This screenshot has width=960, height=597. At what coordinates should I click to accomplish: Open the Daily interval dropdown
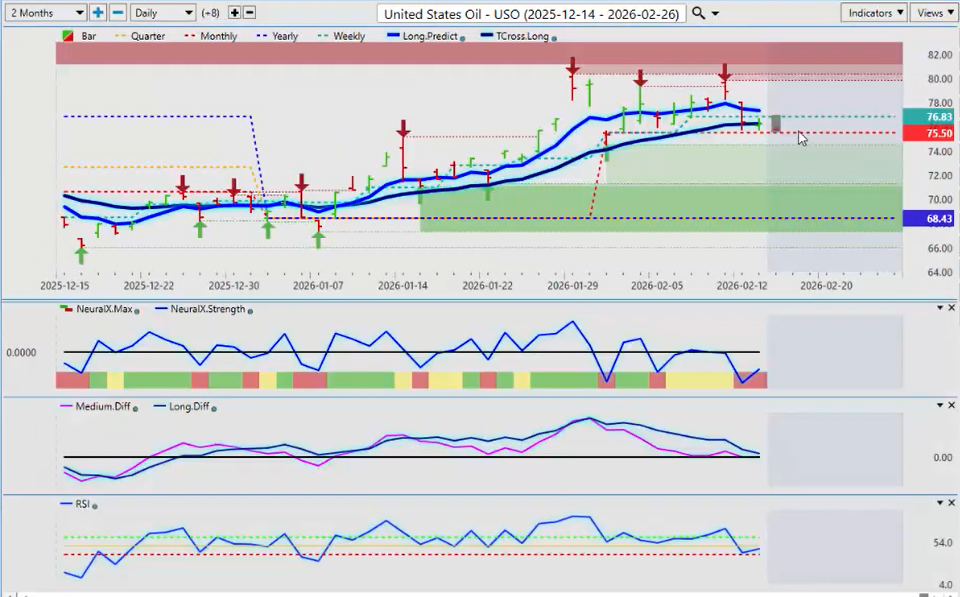[162, 13]
